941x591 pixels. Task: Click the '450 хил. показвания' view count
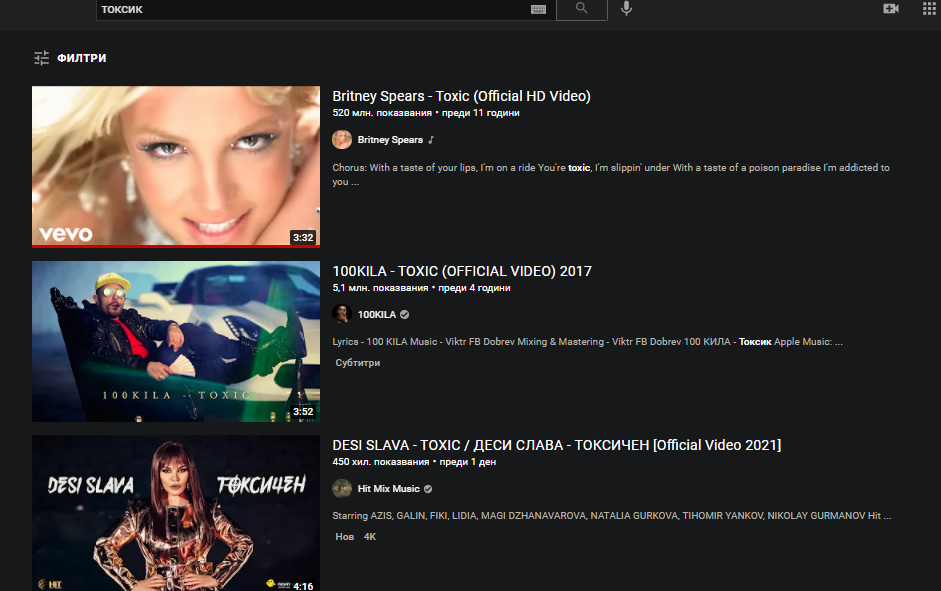tap(380, 462)
